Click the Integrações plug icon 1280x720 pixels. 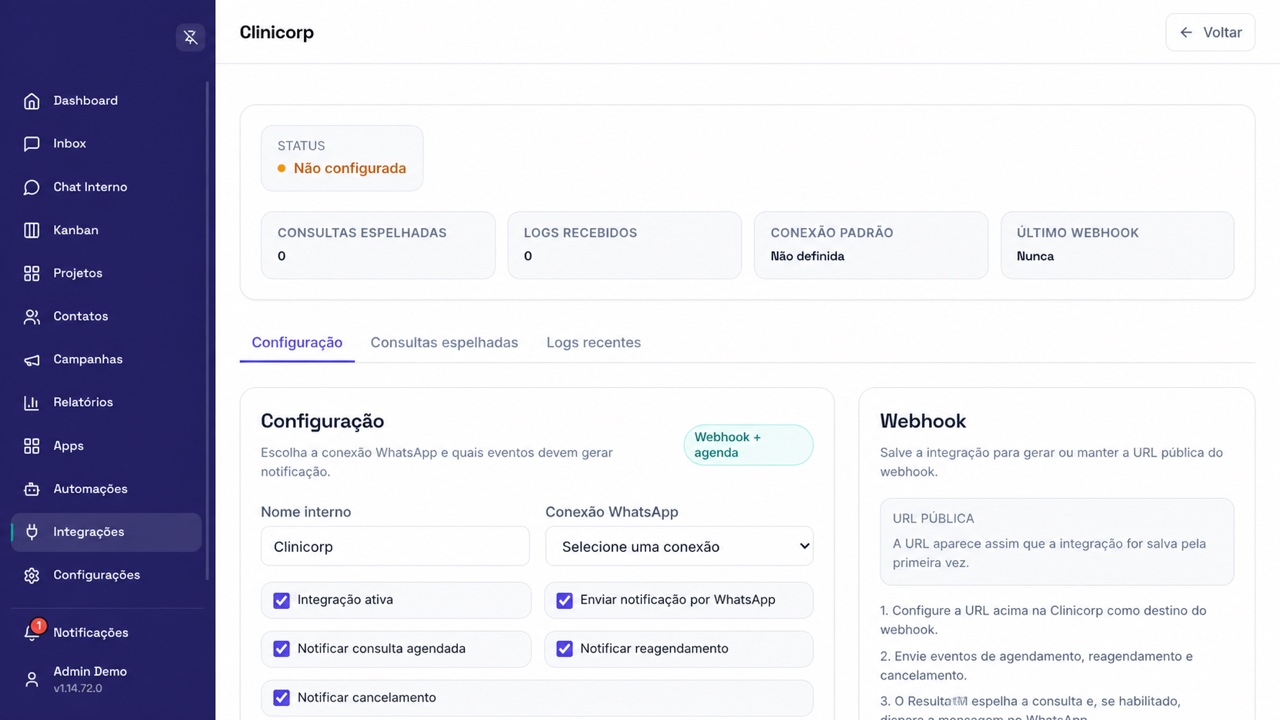pos(32,532)
